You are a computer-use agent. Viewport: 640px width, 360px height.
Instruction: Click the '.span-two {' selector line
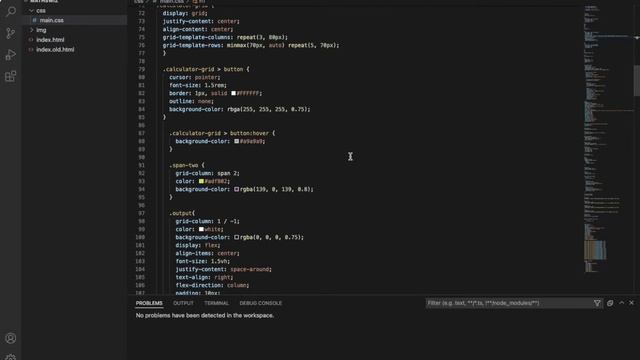187,165
